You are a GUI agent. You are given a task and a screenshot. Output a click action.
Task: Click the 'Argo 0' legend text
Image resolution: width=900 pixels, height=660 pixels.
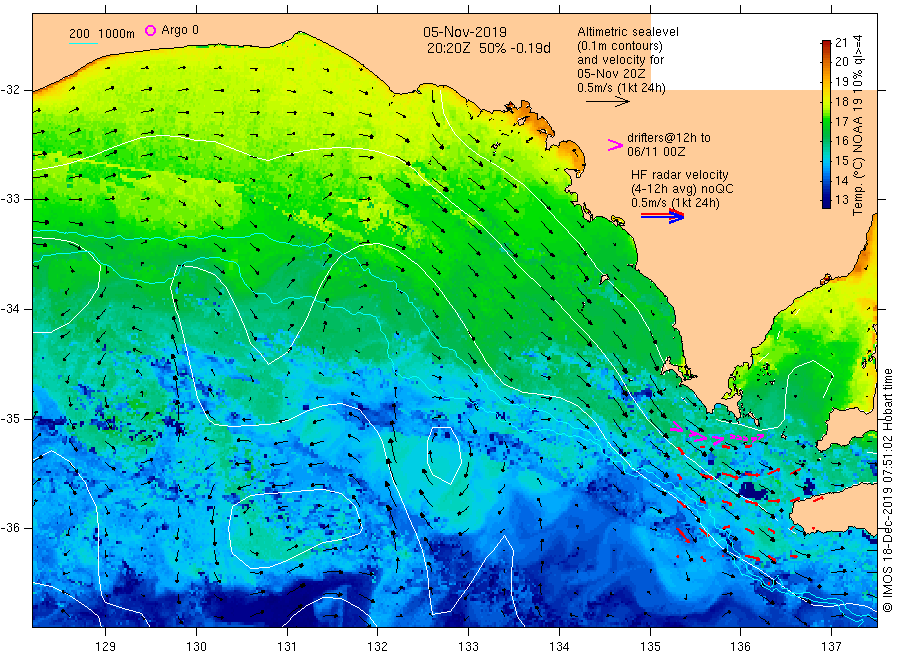[x=180, y=30]
